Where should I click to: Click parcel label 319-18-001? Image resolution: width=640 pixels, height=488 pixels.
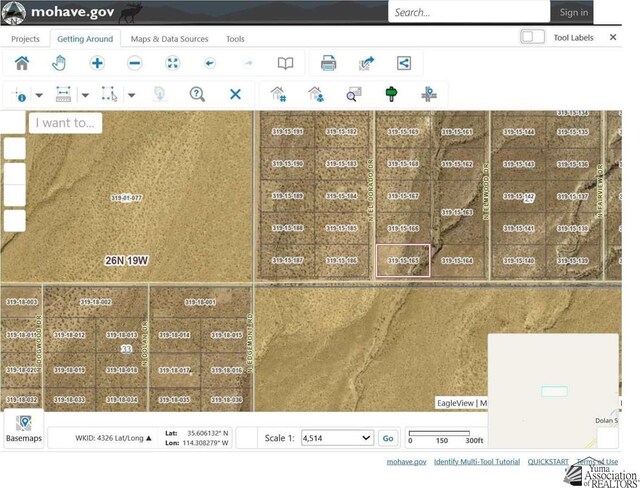point(200,302)
